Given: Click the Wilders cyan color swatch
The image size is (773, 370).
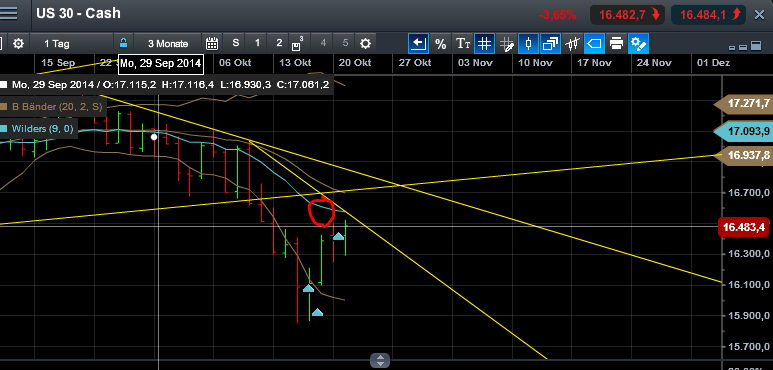Looking at the screenshot, I should click(x=3, y=129).
